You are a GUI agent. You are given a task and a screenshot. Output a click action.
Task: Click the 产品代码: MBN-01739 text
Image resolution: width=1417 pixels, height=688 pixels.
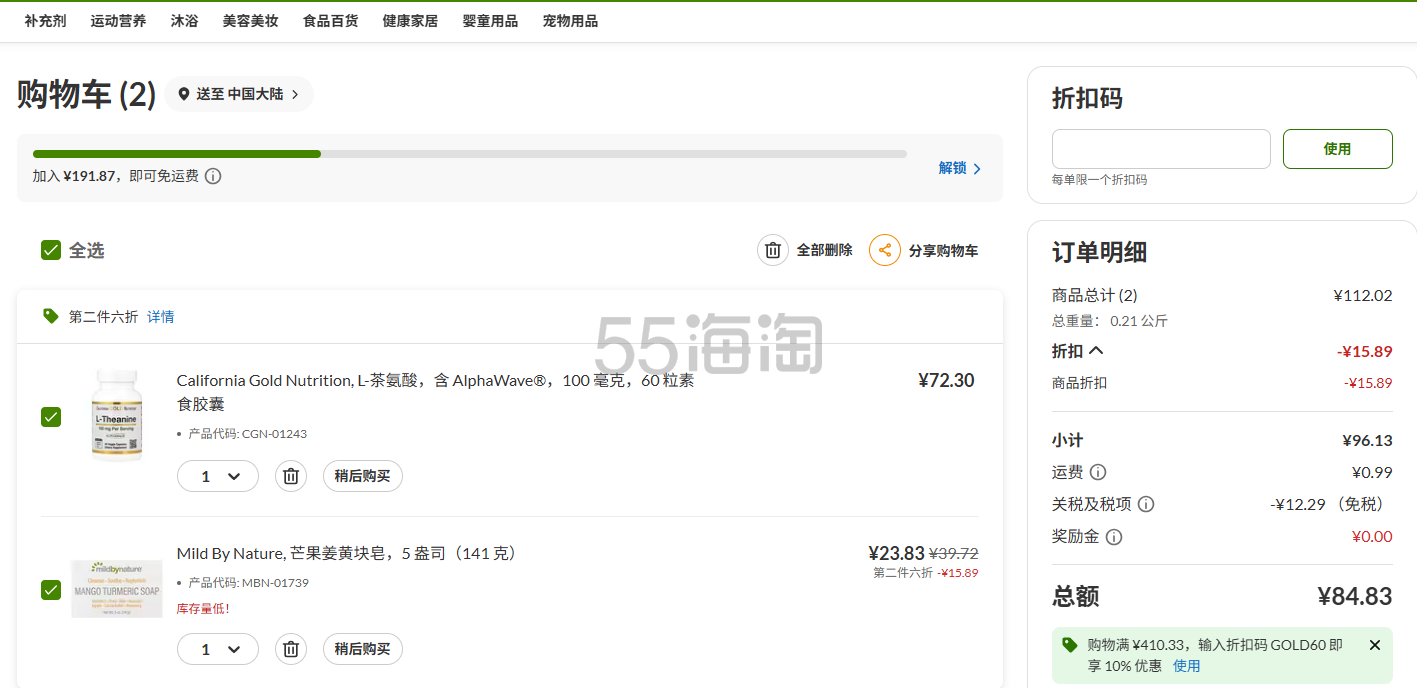[x=248, y=583]
